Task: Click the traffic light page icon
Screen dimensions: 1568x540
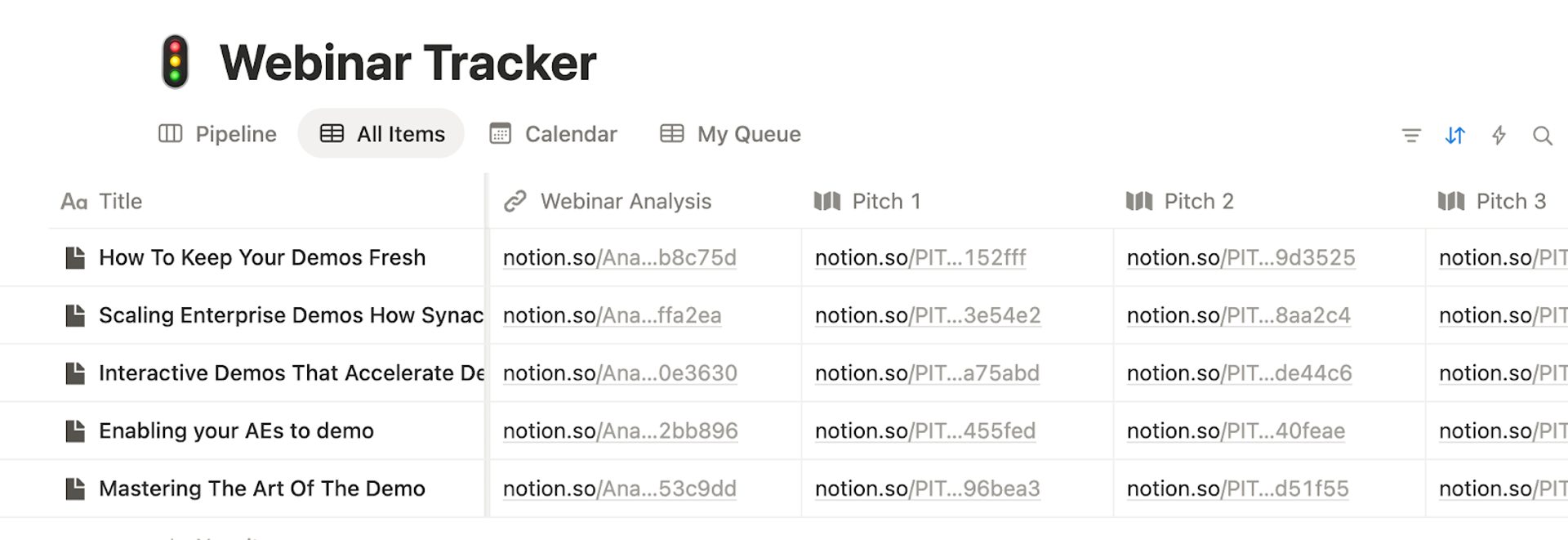Action: [176, 62]
